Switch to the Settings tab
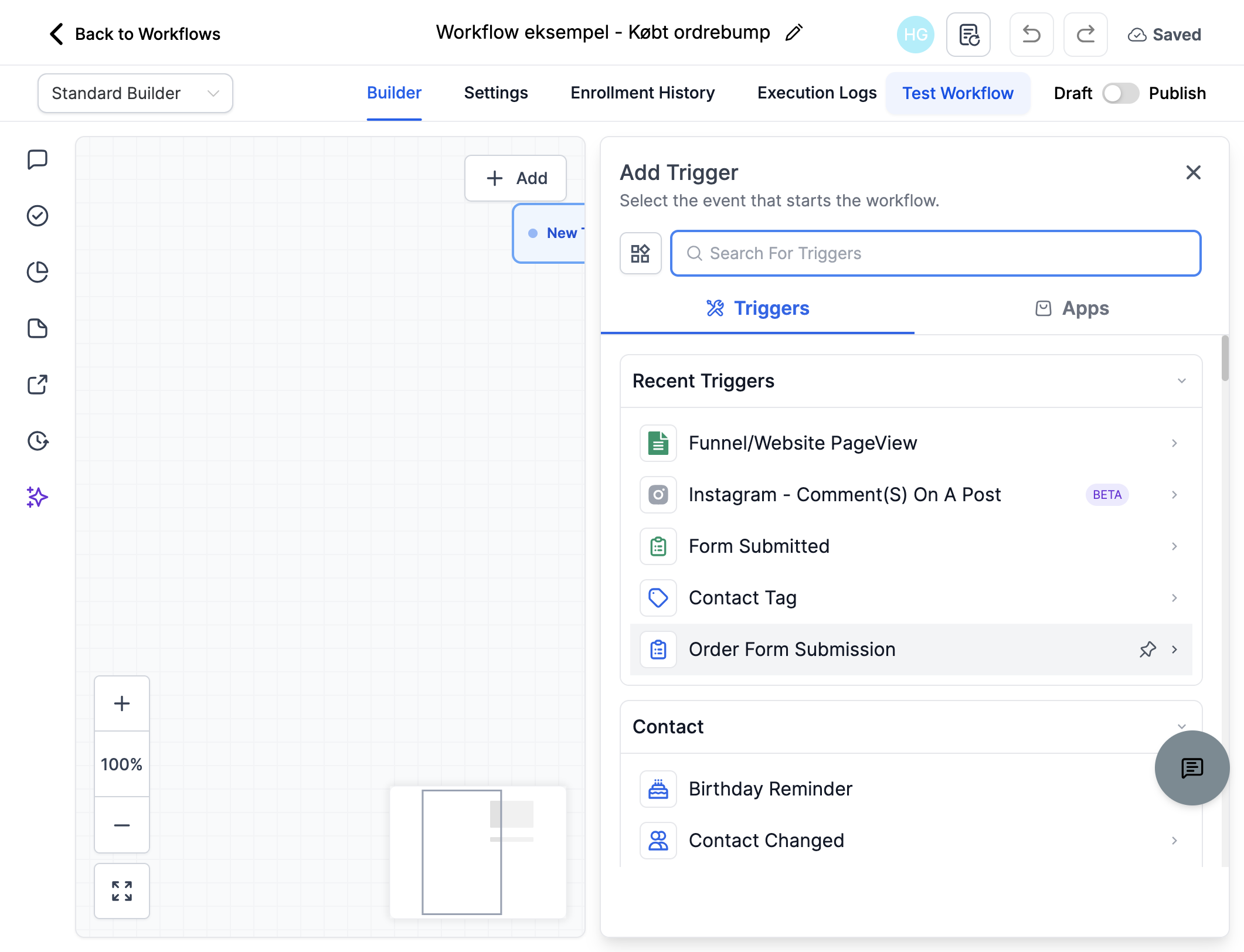Image resolution: width=1244 pixels, height=952 pixels. tap(496, 93)
